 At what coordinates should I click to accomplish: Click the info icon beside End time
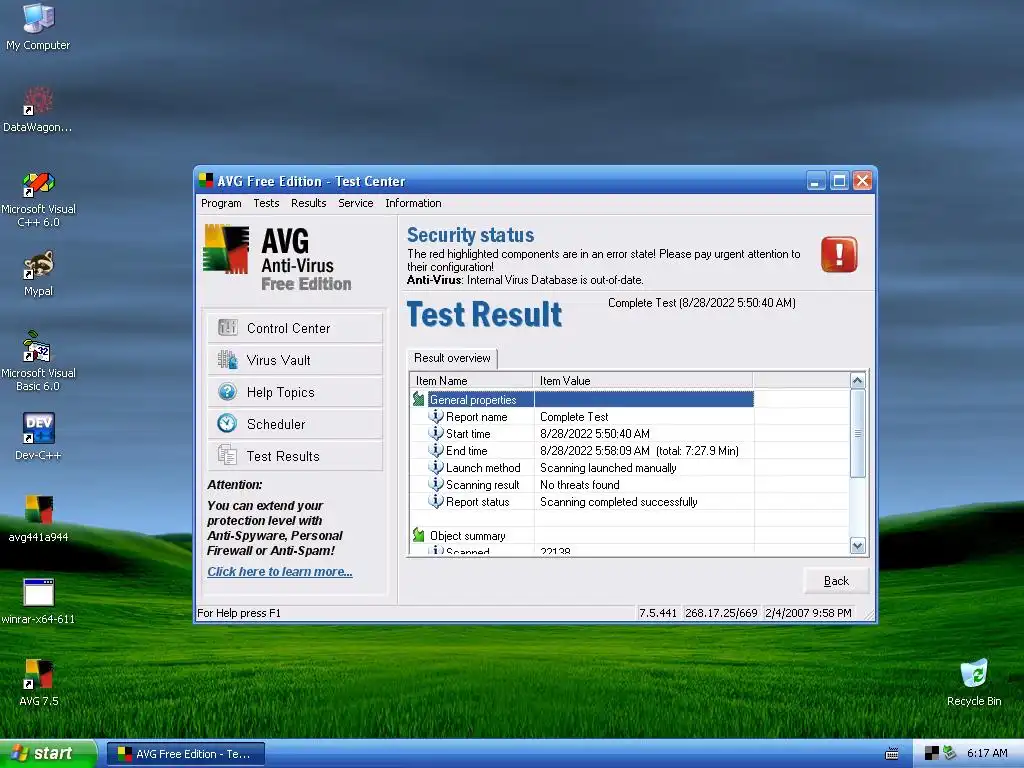[x=436, y=450]
